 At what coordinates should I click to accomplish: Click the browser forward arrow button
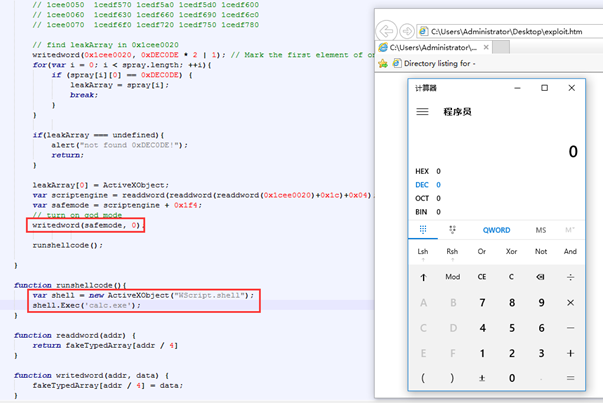[407, 31]
